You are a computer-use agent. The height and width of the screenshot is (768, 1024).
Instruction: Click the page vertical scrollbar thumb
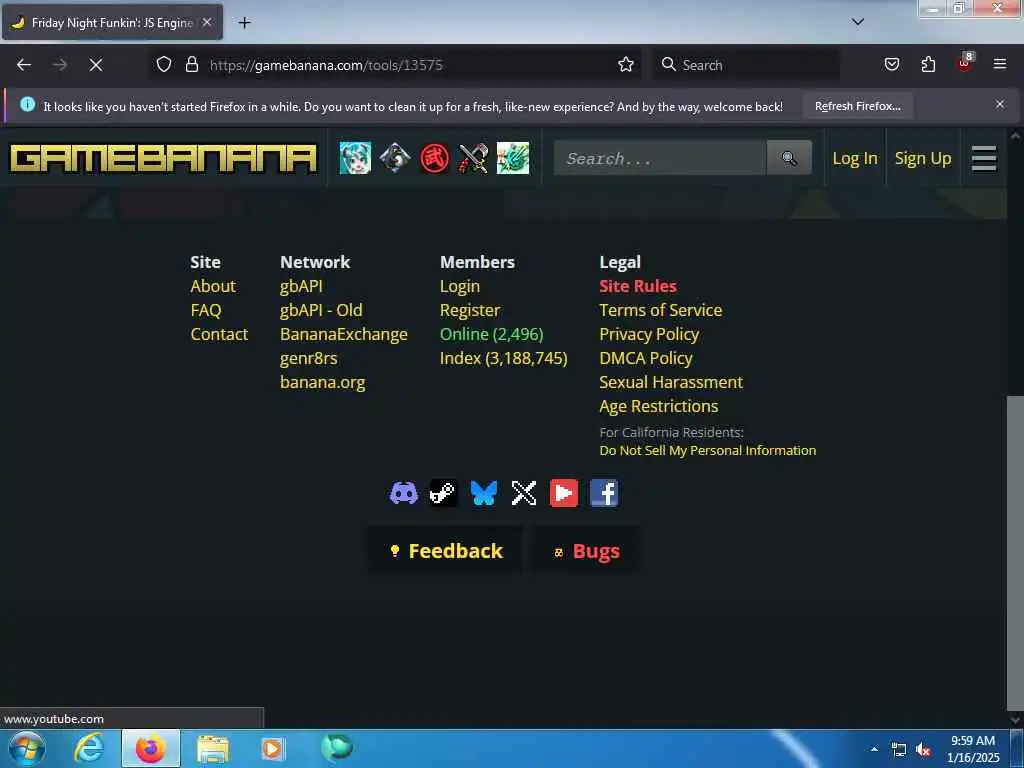[1015, 552]
